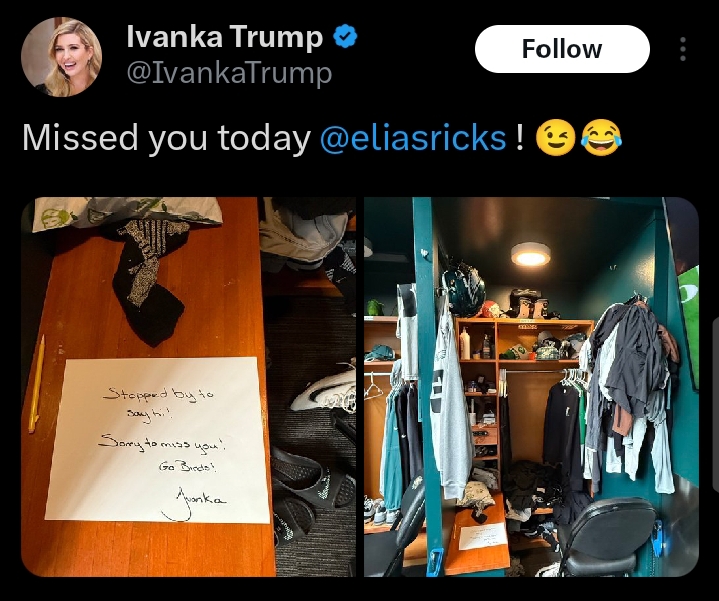This screenshot has height=601, width=719.
Task: Open Ivanka Trump's profile avatar
Action: tap(61, 57)
